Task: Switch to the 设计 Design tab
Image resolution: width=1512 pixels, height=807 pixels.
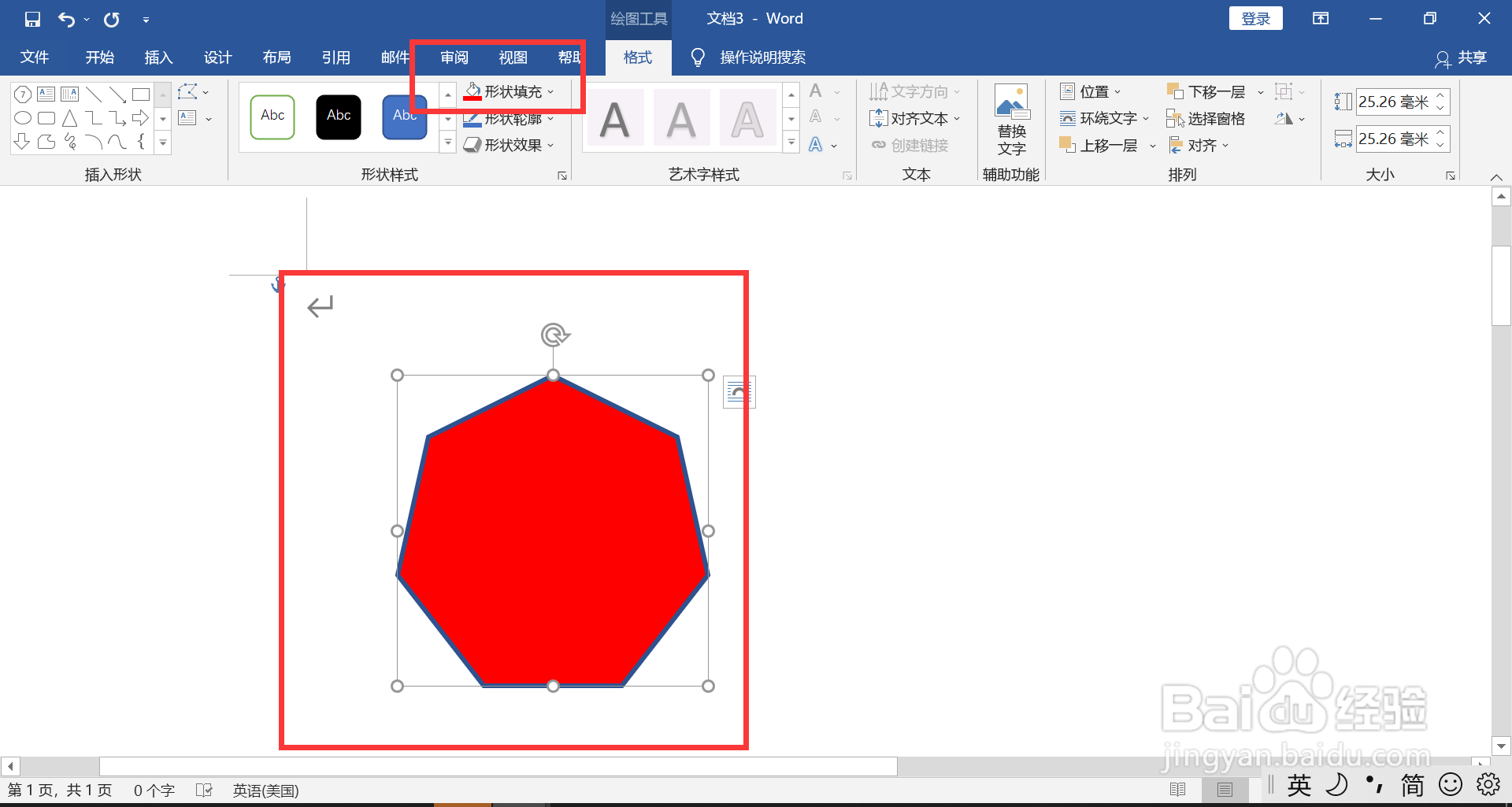Action: tap(217, 57)
